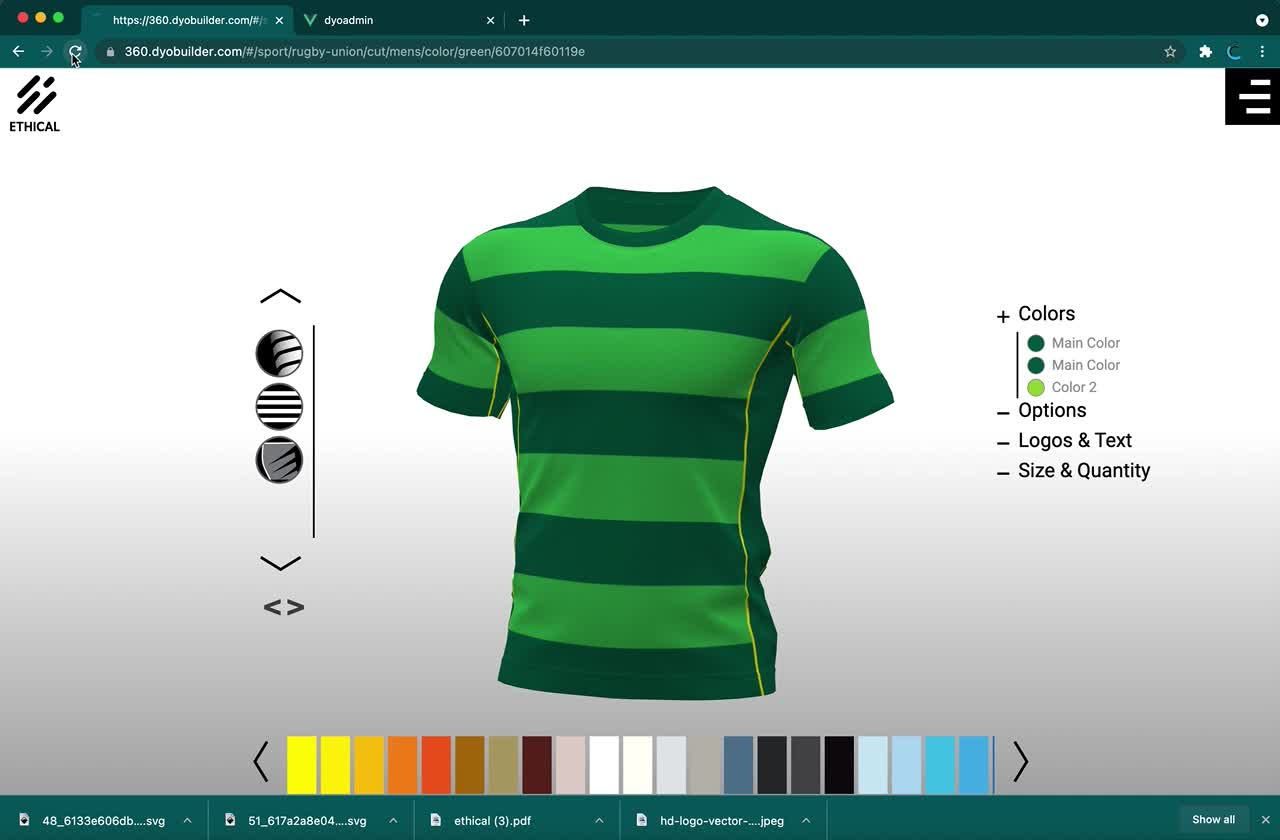This screenshot has width=1280, height=840.
Task: Click the left arrow of the color palette
Action: 261,763
